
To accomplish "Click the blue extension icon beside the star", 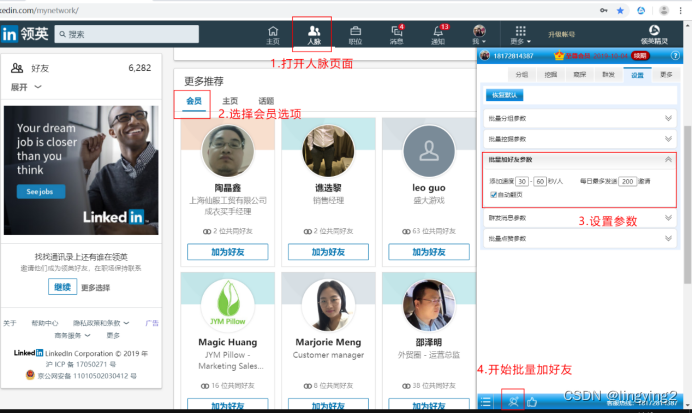I will (641, 10).
